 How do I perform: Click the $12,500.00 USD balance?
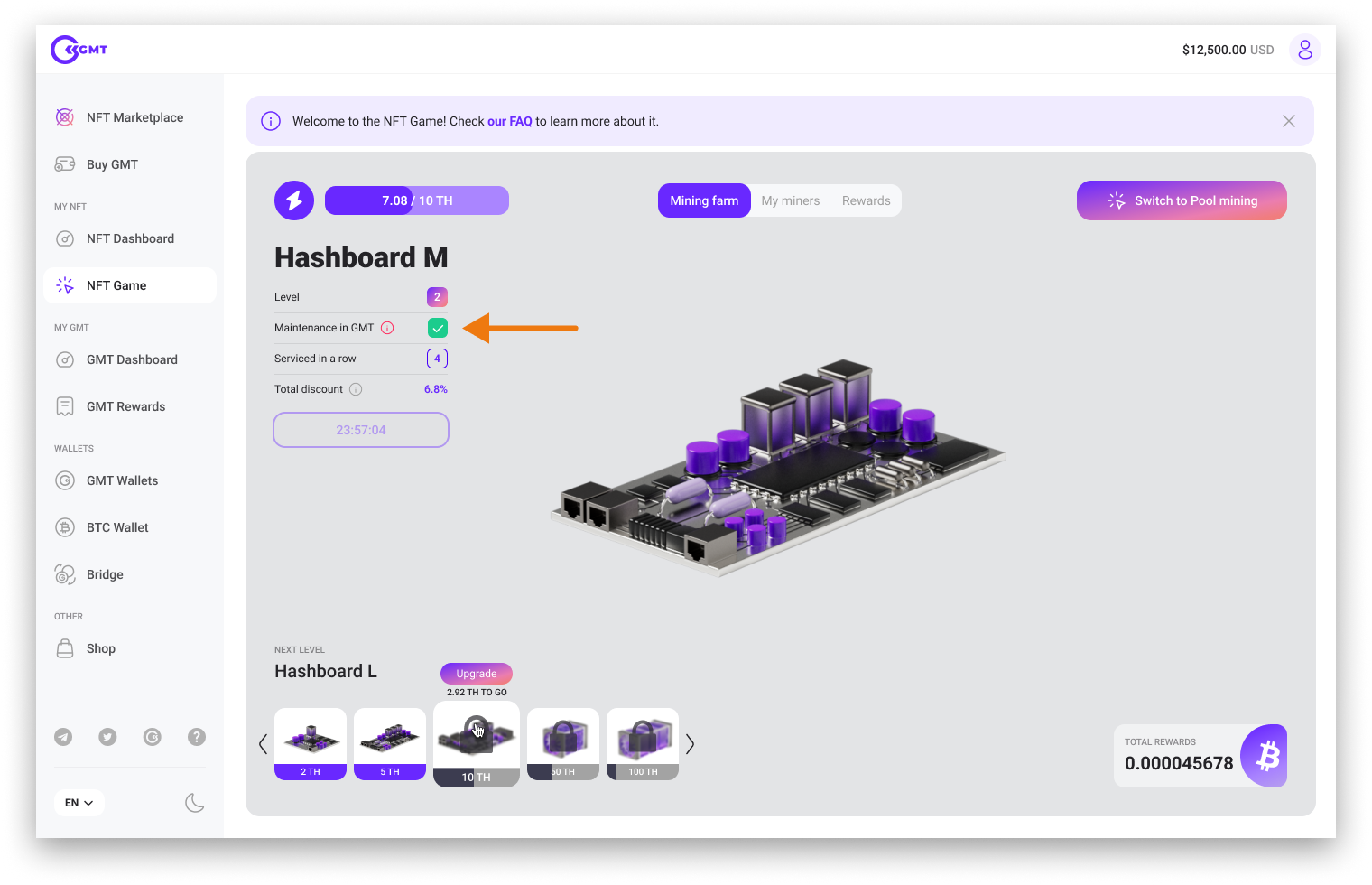[1228, 50]
